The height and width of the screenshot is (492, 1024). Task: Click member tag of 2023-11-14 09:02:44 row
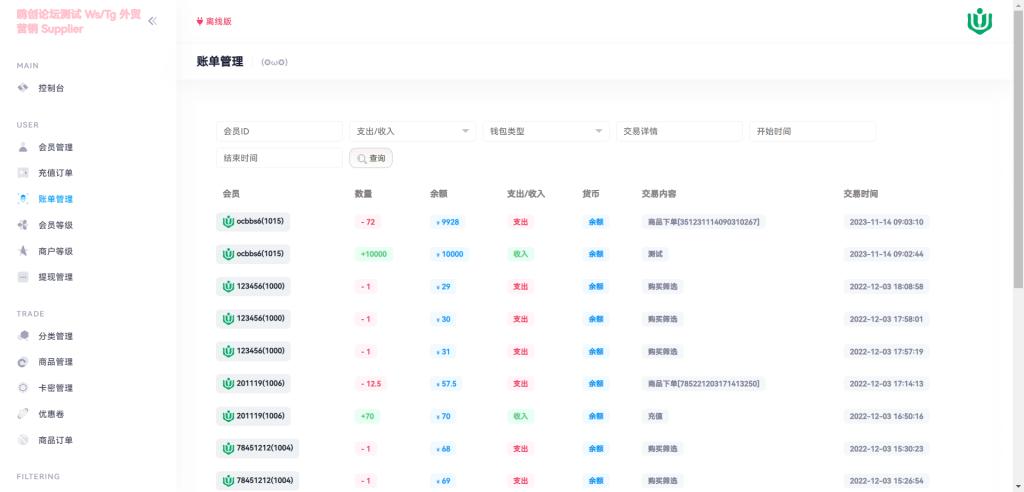253,254
